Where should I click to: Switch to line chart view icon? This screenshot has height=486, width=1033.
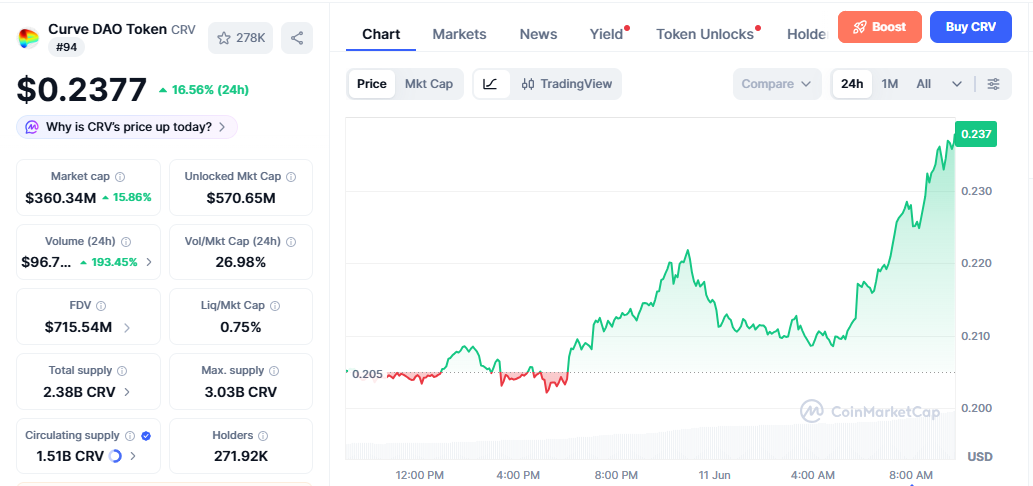pos(491,84)
